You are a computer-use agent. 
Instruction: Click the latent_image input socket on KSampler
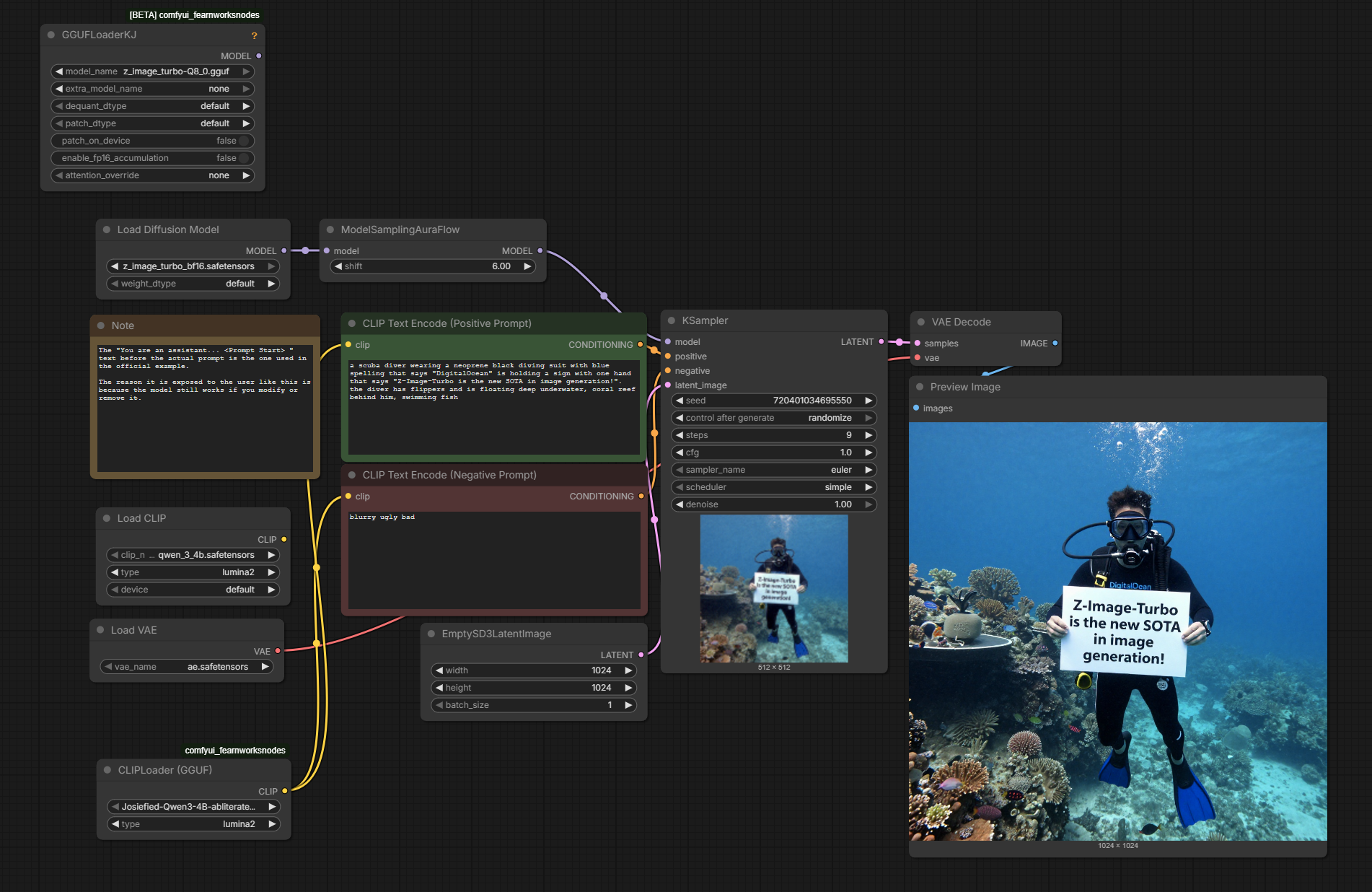(x=668, y=385)
